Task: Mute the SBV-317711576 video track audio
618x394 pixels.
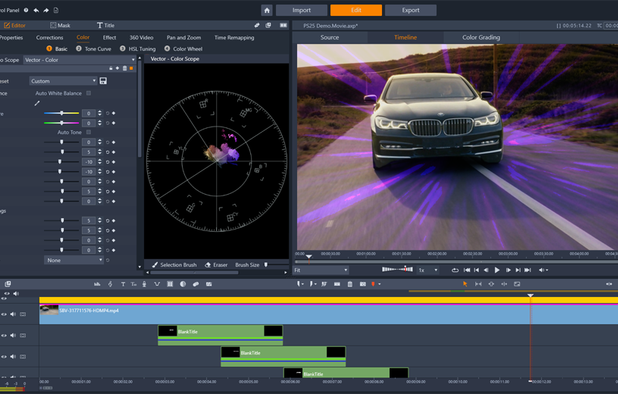Action: 13,314
